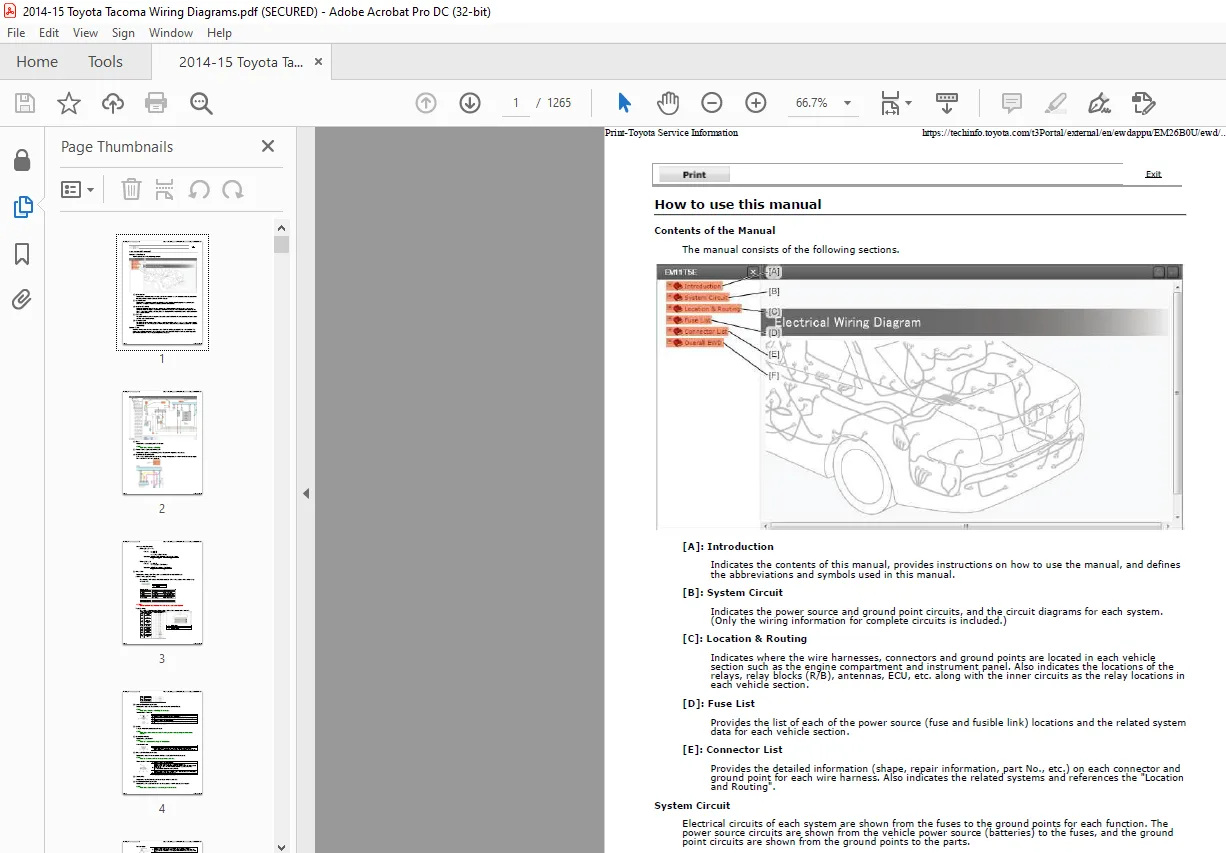Screen dimensions: 1226x853
Task: Switch to the Home tab
Action: (37, 62)
